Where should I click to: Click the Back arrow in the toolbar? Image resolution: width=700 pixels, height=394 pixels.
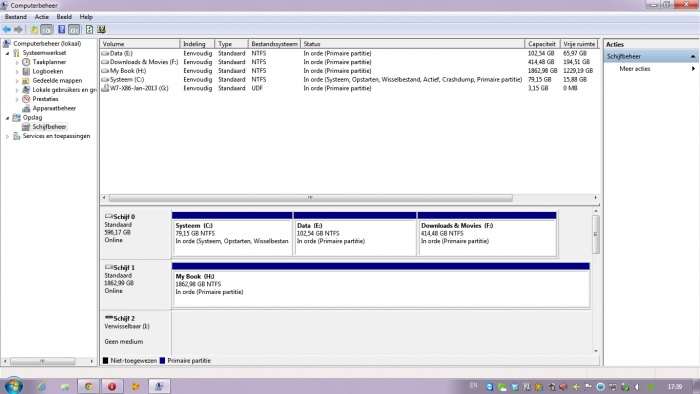pos(7,29)
